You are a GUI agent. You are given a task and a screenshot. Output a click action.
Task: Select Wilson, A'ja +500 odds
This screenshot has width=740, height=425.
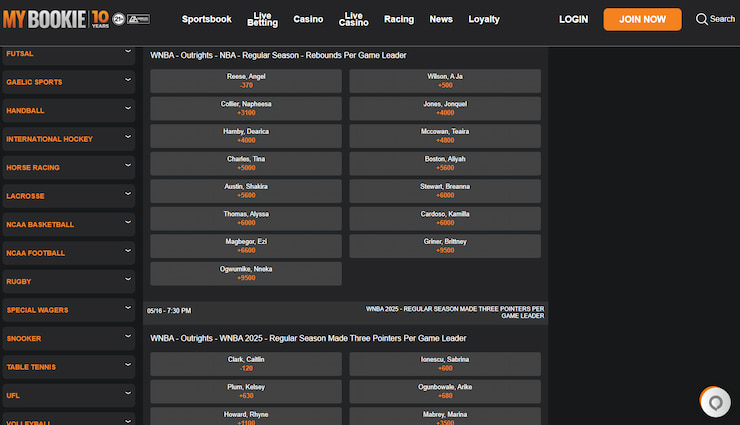tap(445, 81)
